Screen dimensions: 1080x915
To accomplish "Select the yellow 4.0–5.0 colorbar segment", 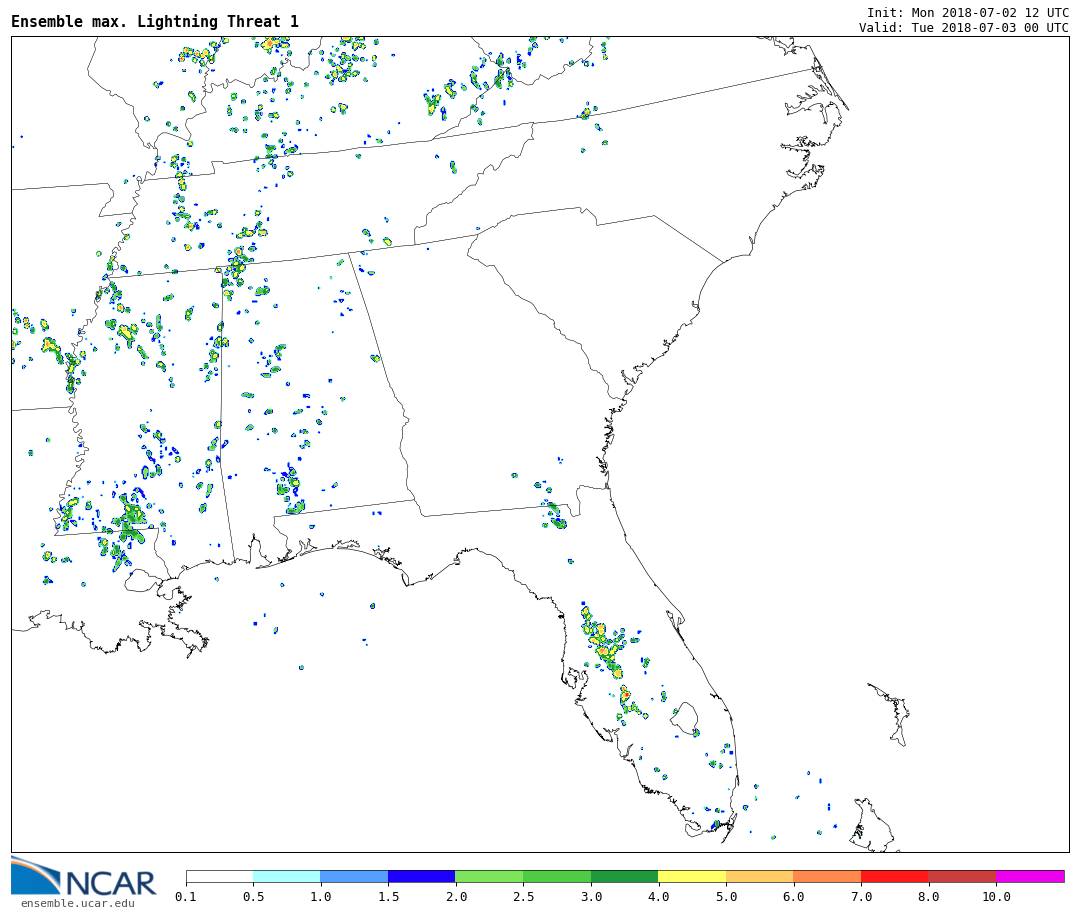I will [x=691, y=876].
